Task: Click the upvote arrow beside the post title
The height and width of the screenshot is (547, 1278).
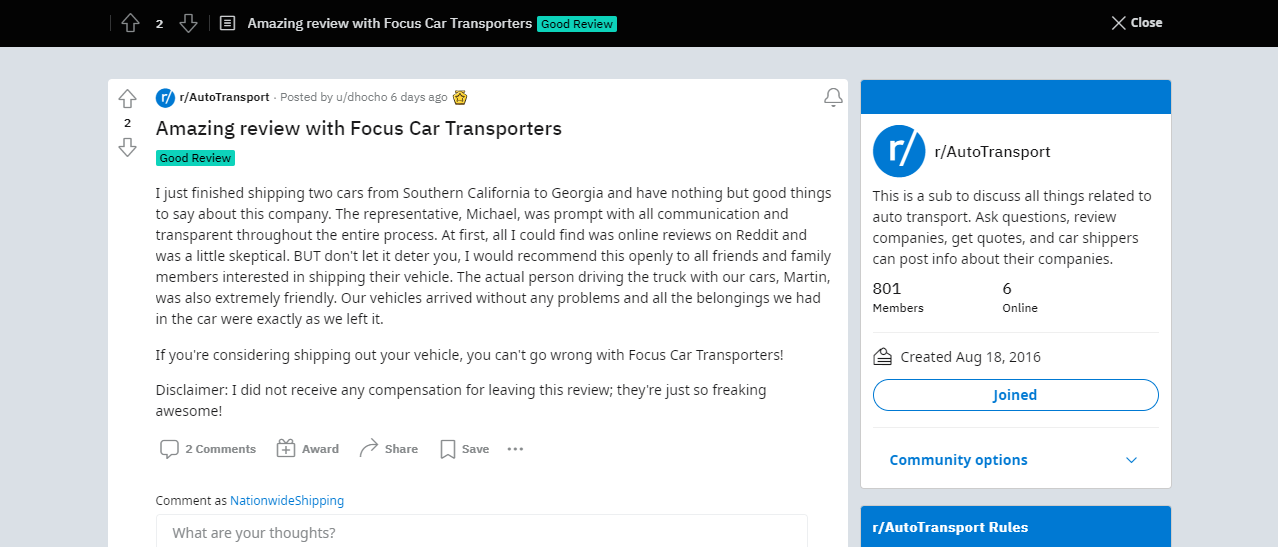Action: [127, 99]
